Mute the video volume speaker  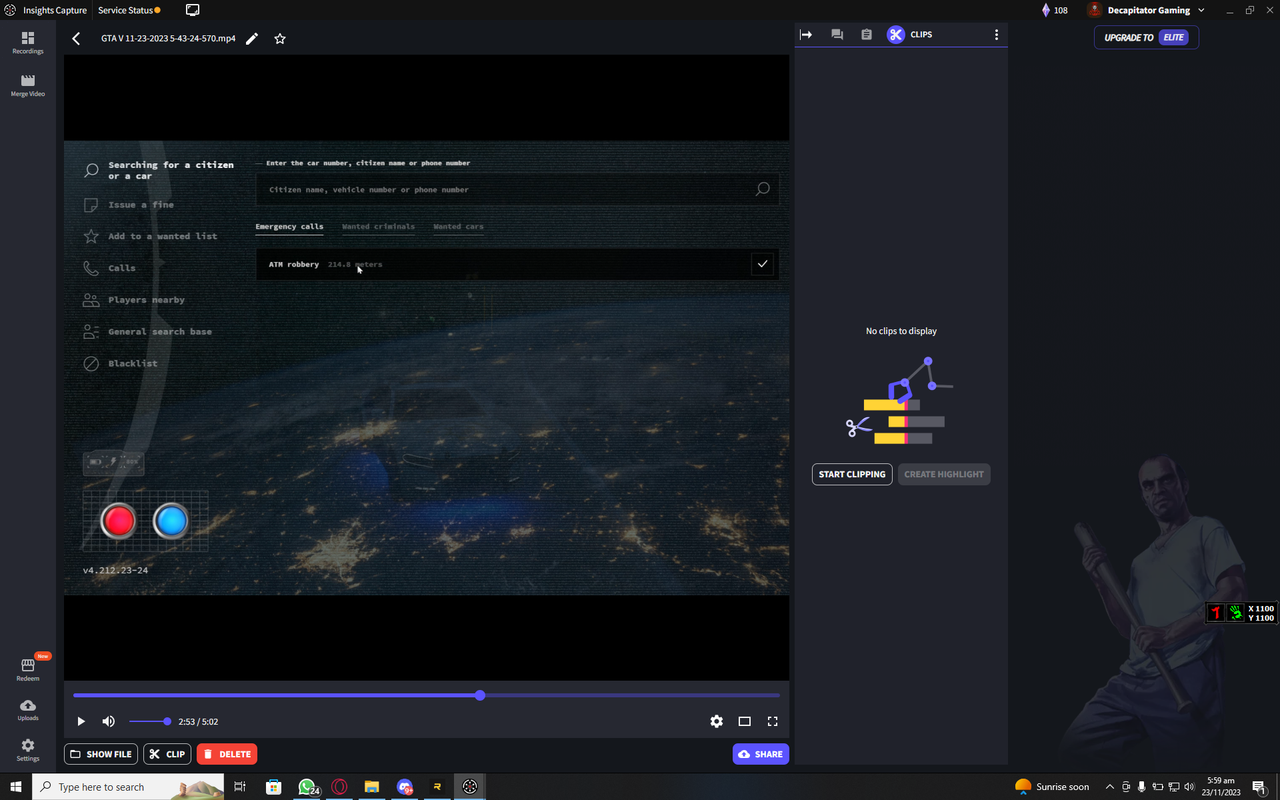tap(108, 721)
